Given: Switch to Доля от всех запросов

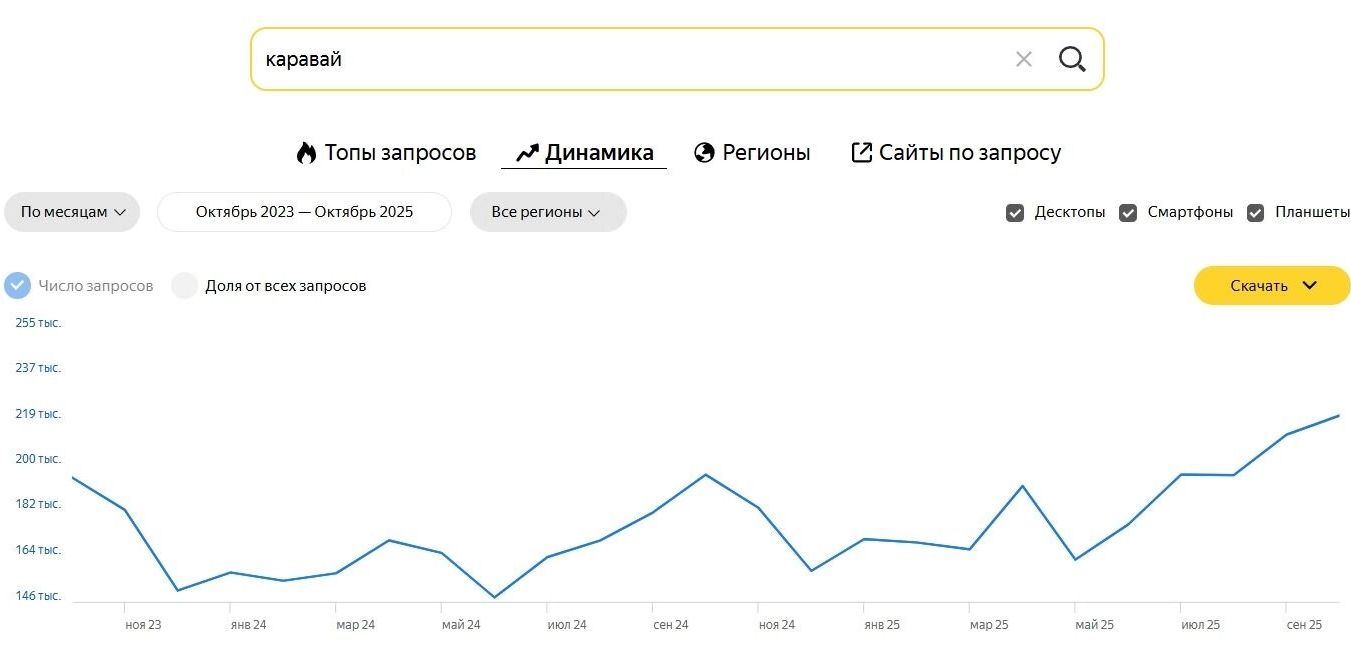Looking at the screenshot, I should [x=184, y=286].
